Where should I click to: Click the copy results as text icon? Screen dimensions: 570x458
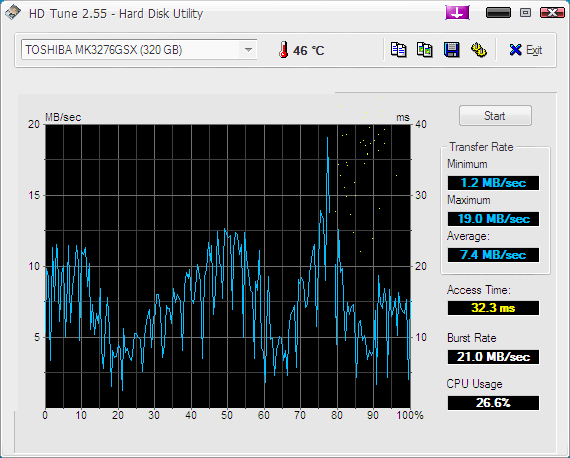pos(398,50)
